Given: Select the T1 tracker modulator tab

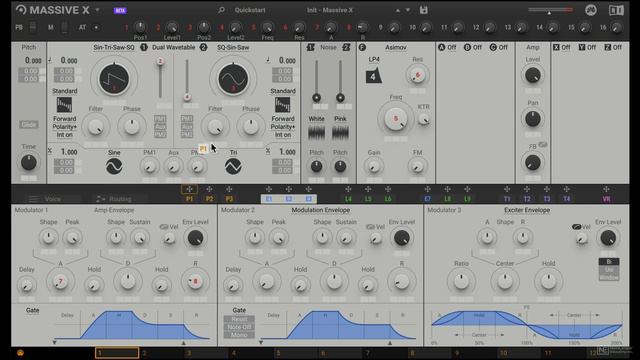Looking at the screenshot, I should [x=507, y=199].
